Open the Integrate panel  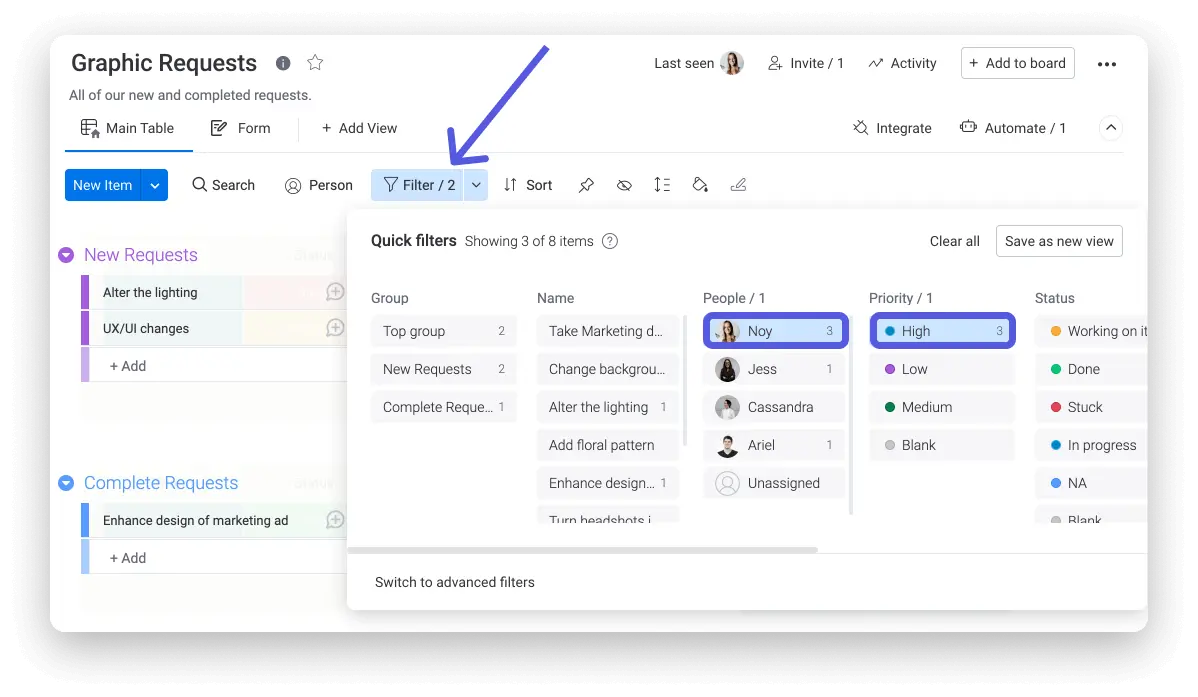(x=891, y=128)
